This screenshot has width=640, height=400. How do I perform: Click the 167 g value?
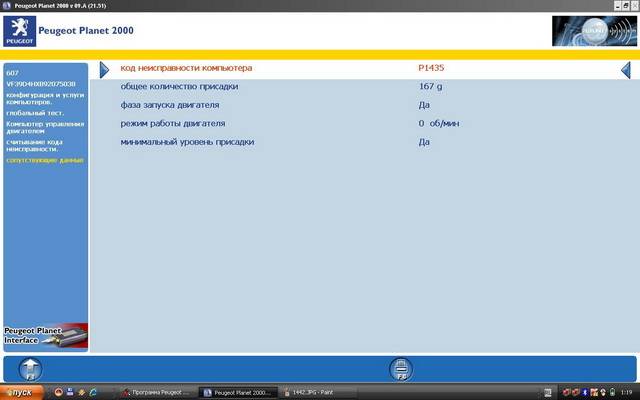click(430, 87)
